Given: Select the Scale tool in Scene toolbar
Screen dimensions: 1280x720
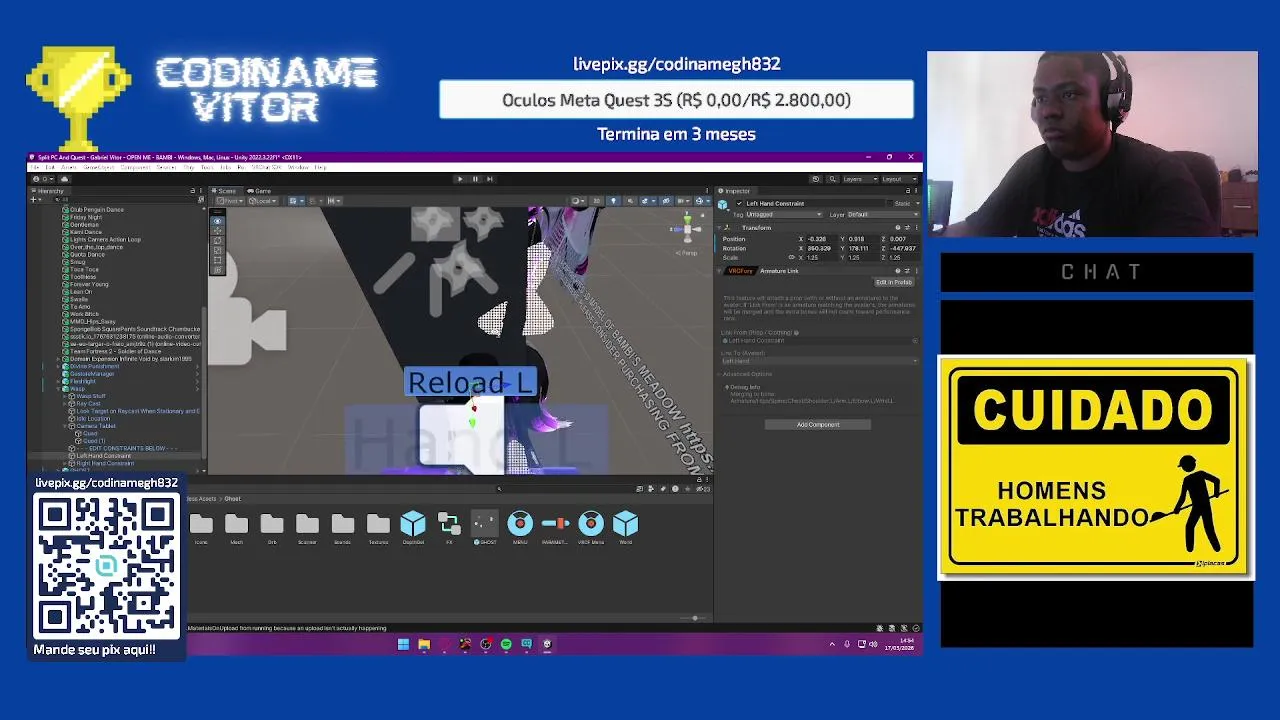Looking at the screenshot, I should tap(217, 250).
